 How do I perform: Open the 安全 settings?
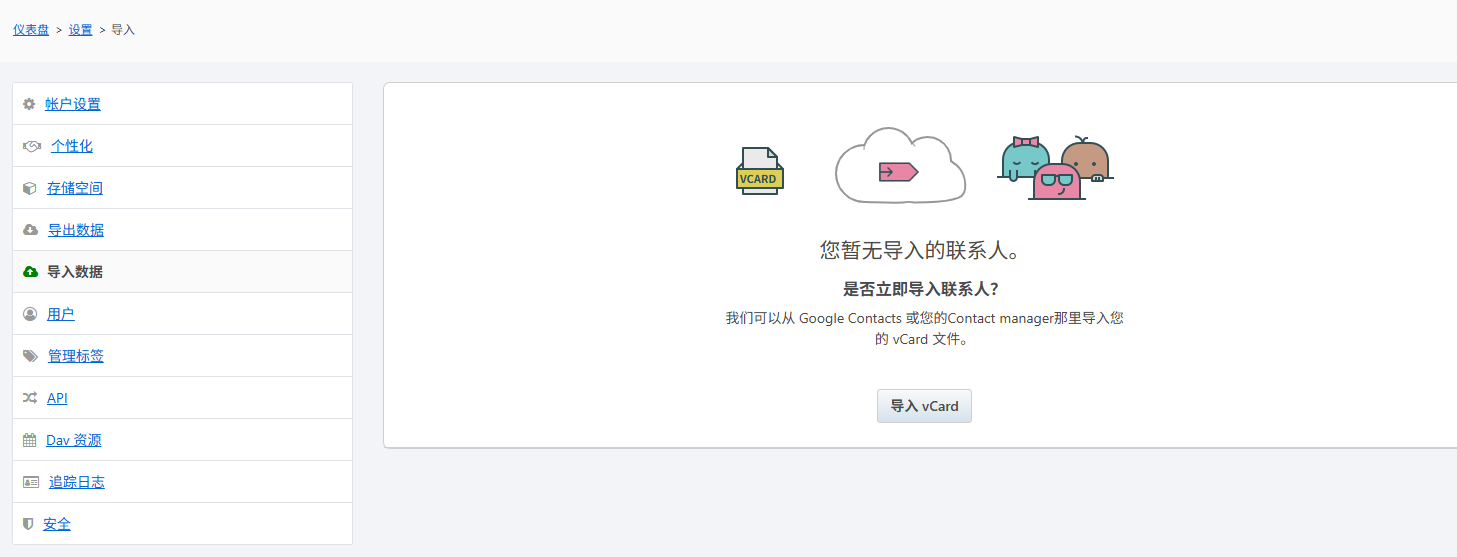point(57,524)
